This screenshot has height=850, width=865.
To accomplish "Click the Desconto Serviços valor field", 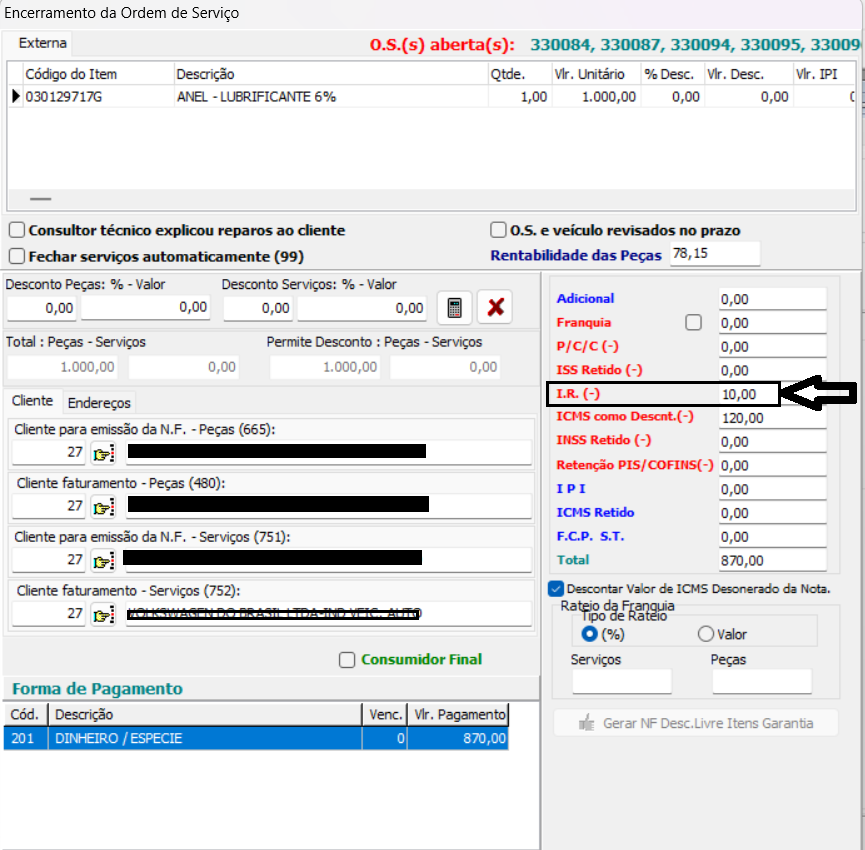I will click(362, 308).
